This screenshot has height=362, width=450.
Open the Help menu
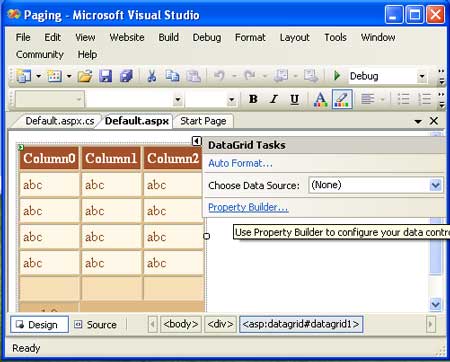pyautogui.click(x=87, y=54)
